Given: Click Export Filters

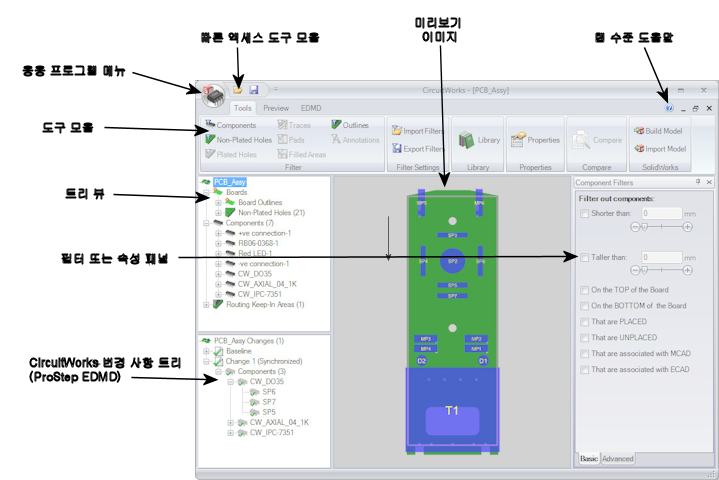Looking at the screenshot, I should click(x=417, y=149).
